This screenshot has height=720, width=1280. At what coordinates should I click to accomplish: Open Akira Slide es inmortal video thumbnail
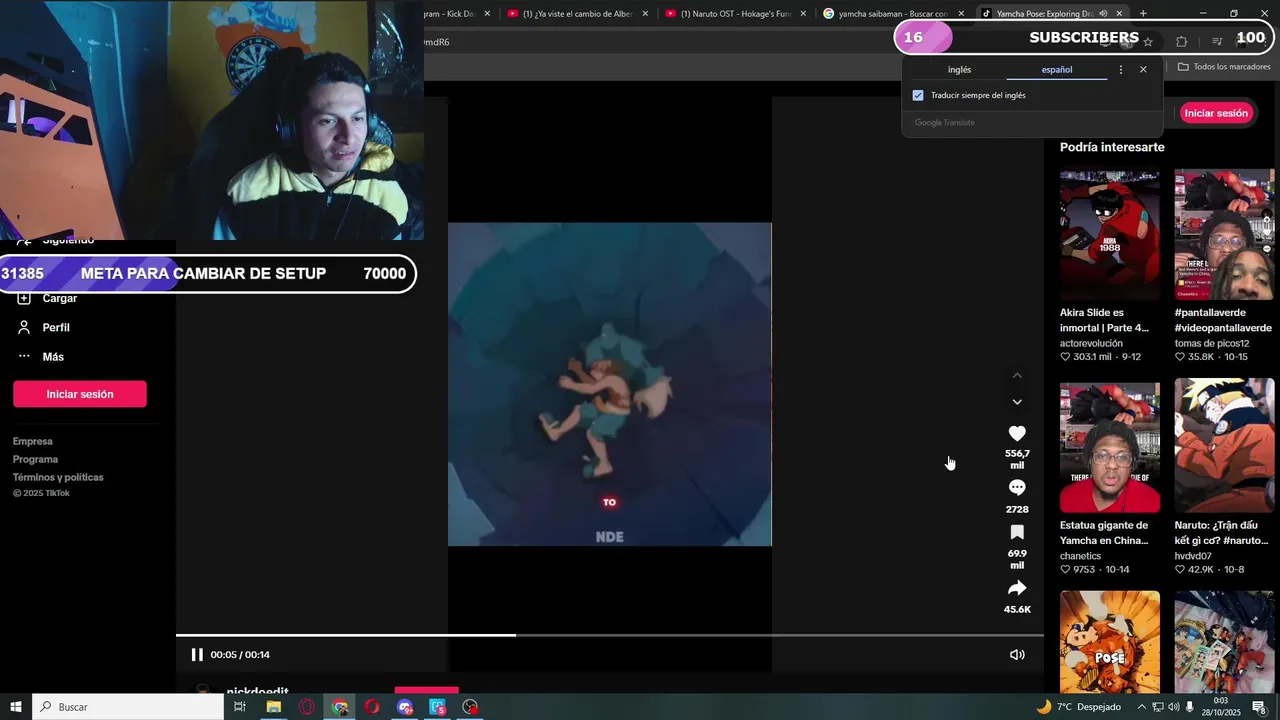coord(1110,234)
